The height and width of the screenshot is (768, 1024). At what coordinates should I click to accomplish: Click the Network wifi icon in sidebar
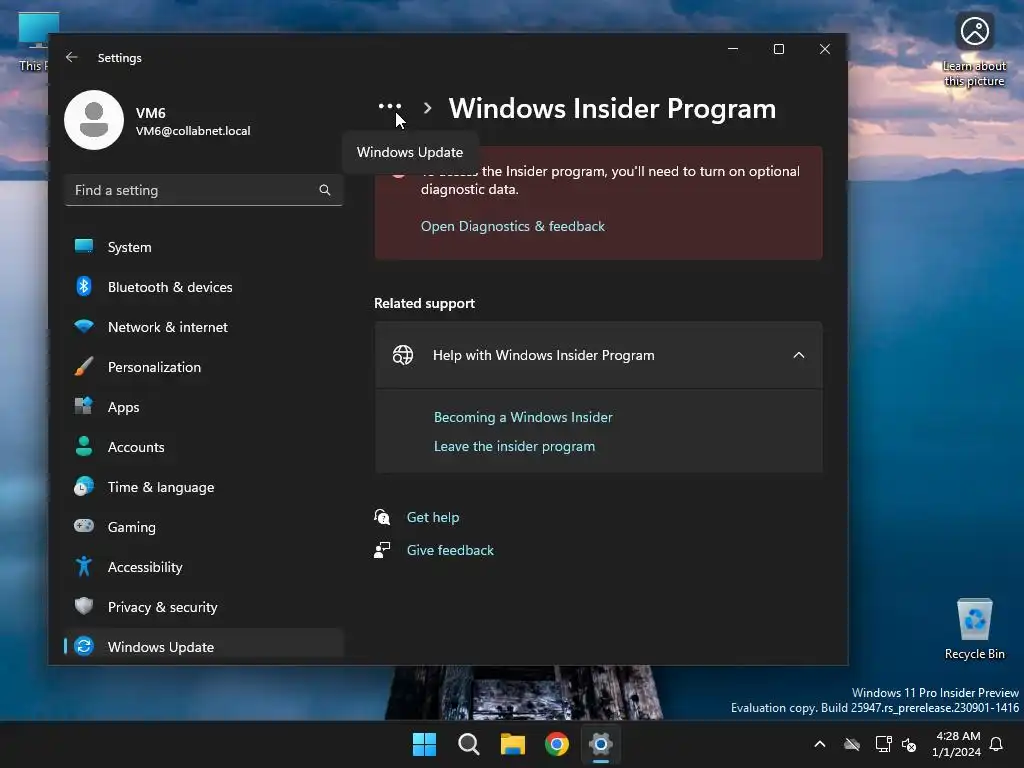tap(84, 327)
